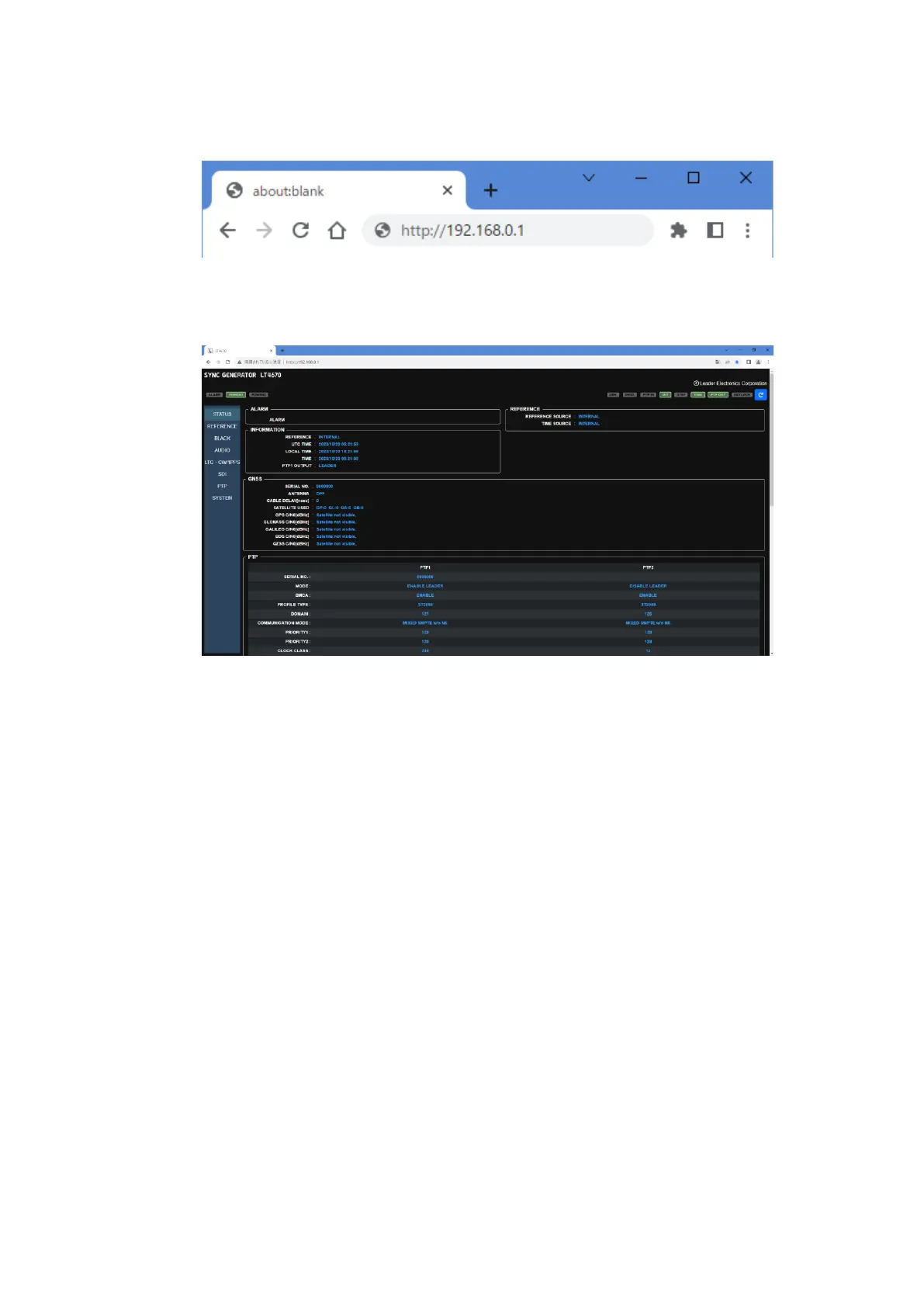This screenshot has width=924, height=1307.
Task: Open the STATUS menu in the LT4670 sidebar
Action: [222, 414]
